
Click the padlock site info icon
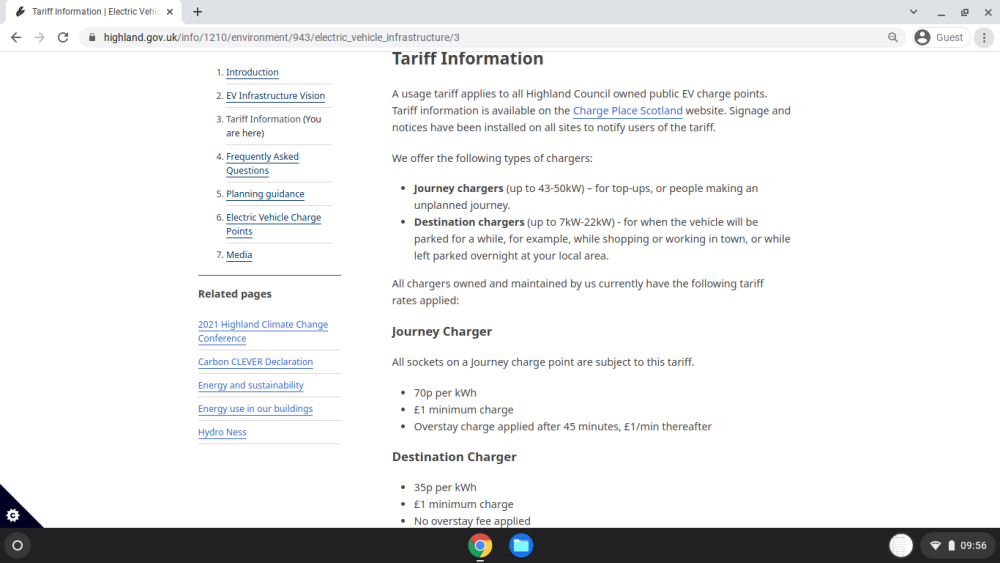click(92, 38)
